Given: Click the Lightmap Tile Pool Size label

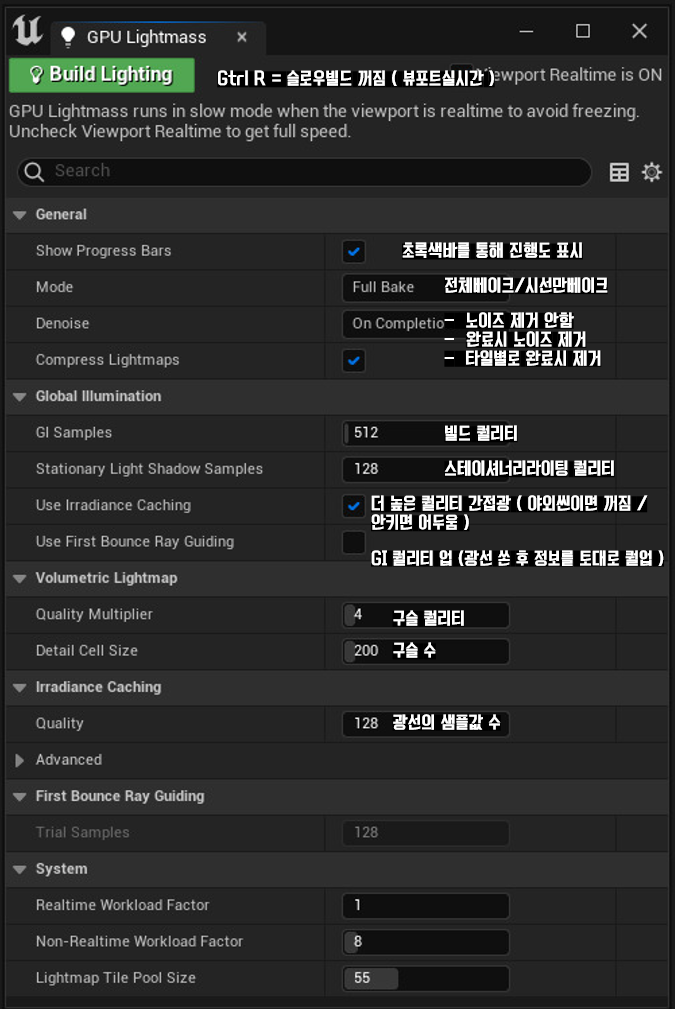Looking at the screenshot, I should 116,977.
